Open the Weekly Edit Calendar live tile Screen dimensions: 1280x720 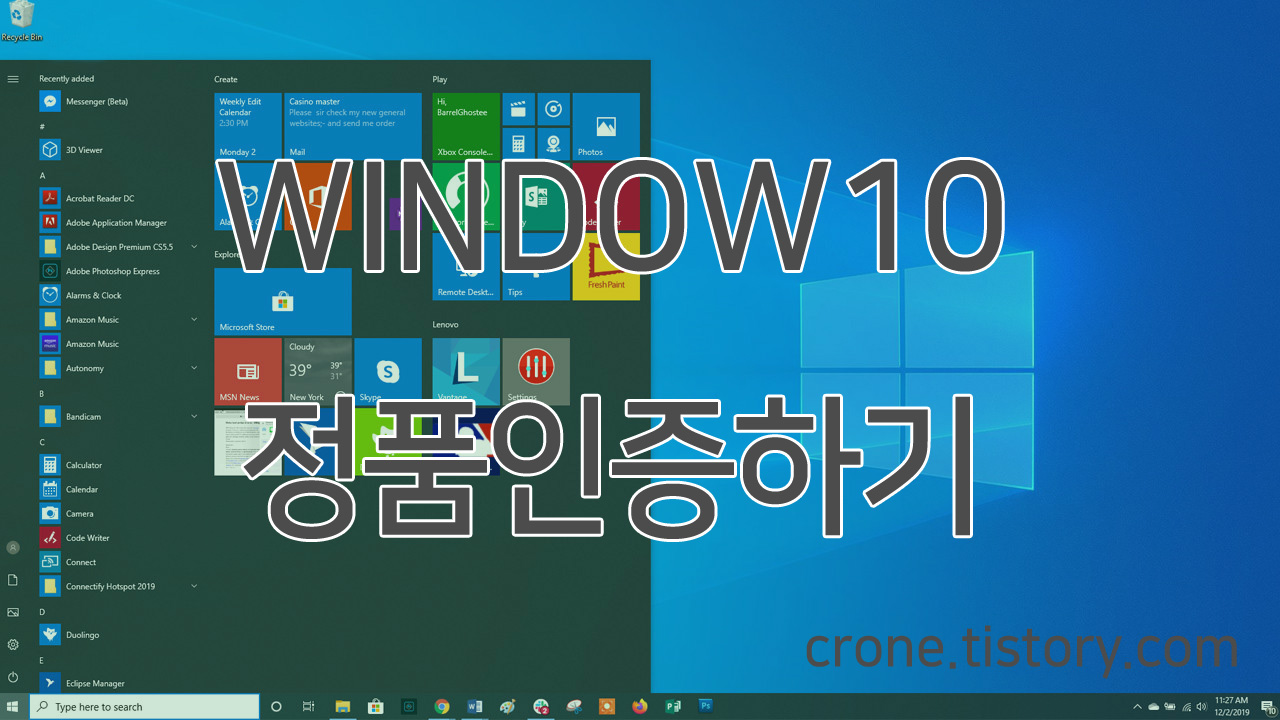pos(248,126)
